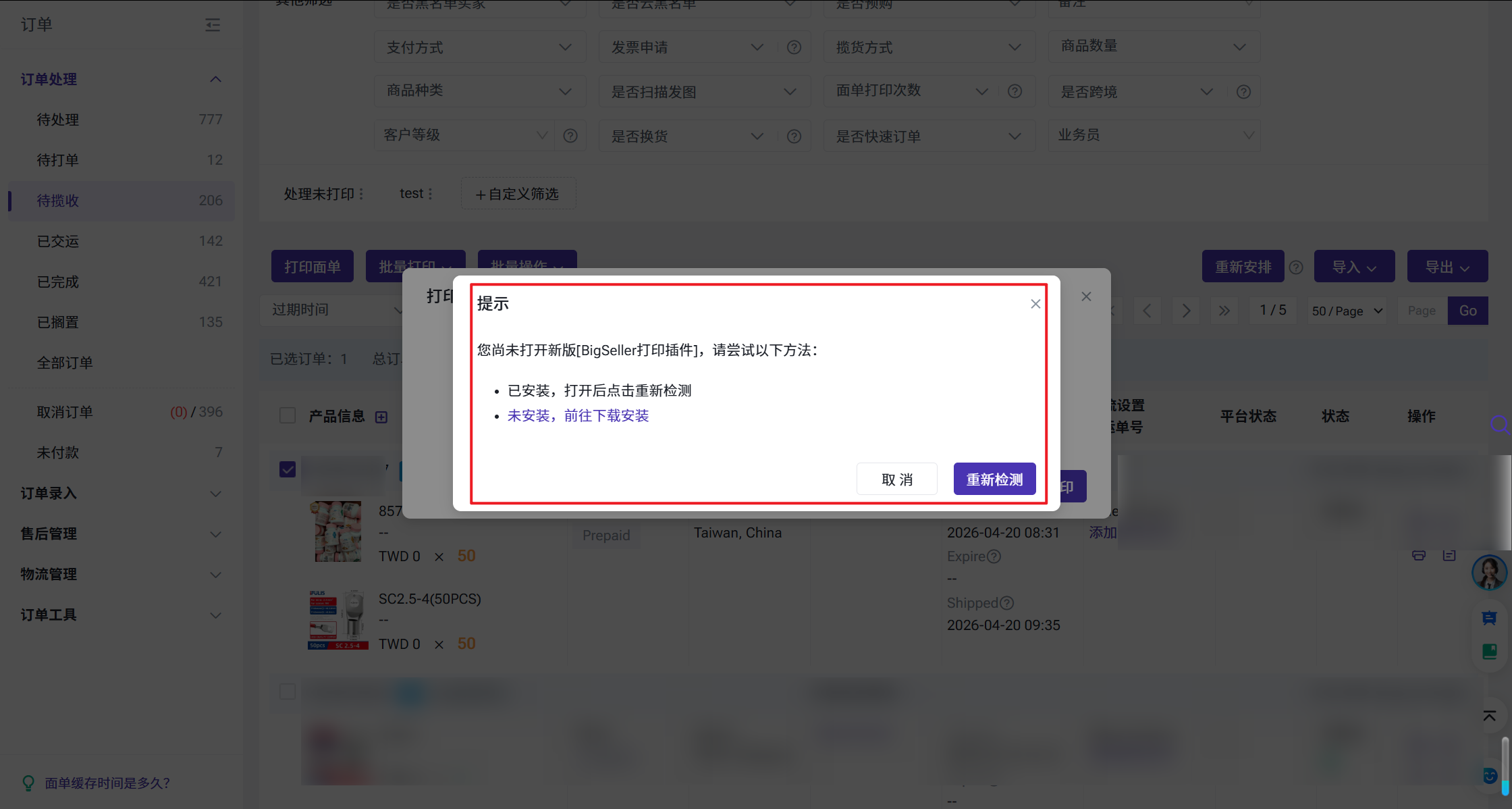Click the Page number input field
This screenshot has width=1512, height=809.
[x=1422, y=311]
